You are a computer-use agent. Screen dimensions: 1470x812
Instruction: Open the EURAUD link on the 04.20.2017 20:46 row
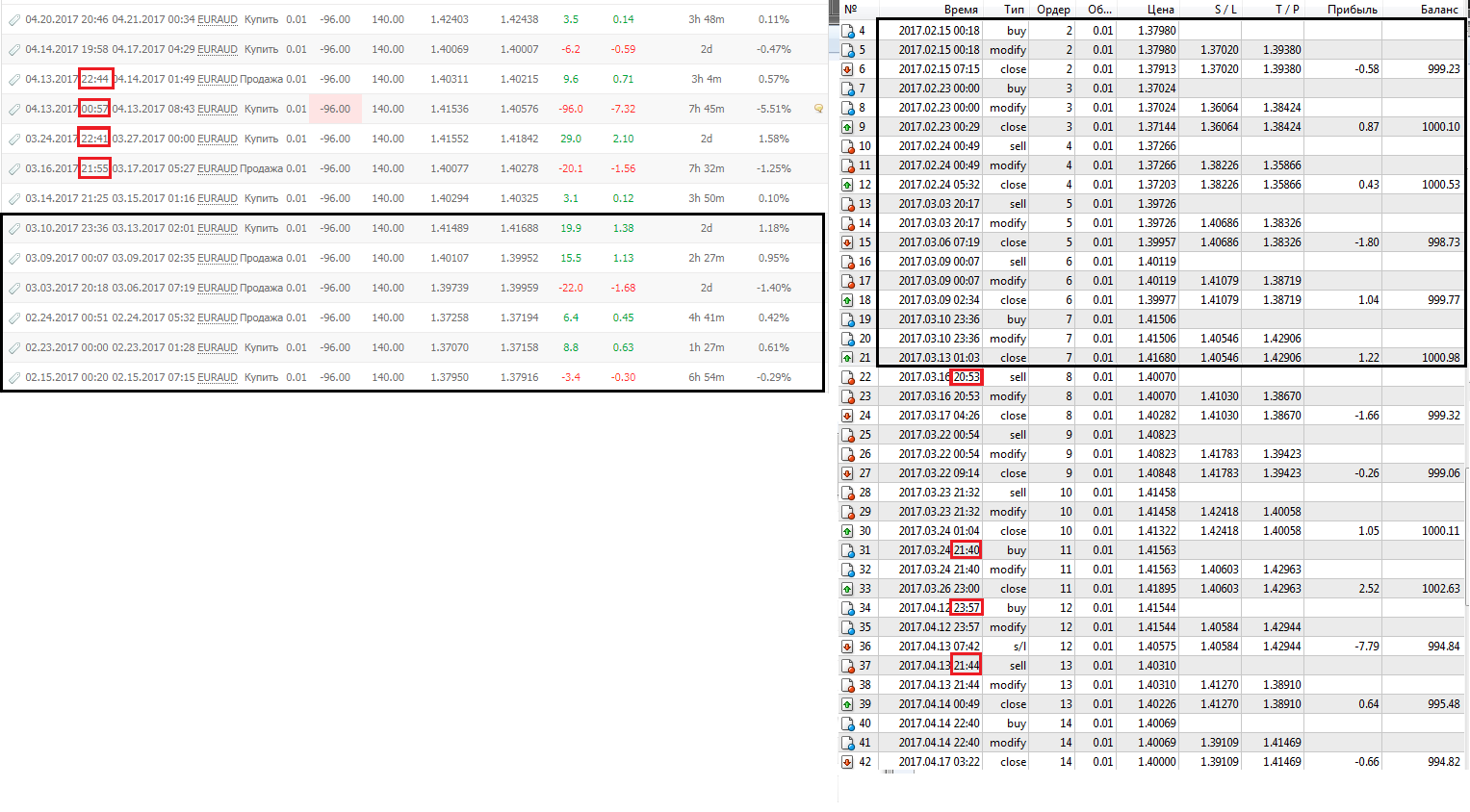coord(218,19)
